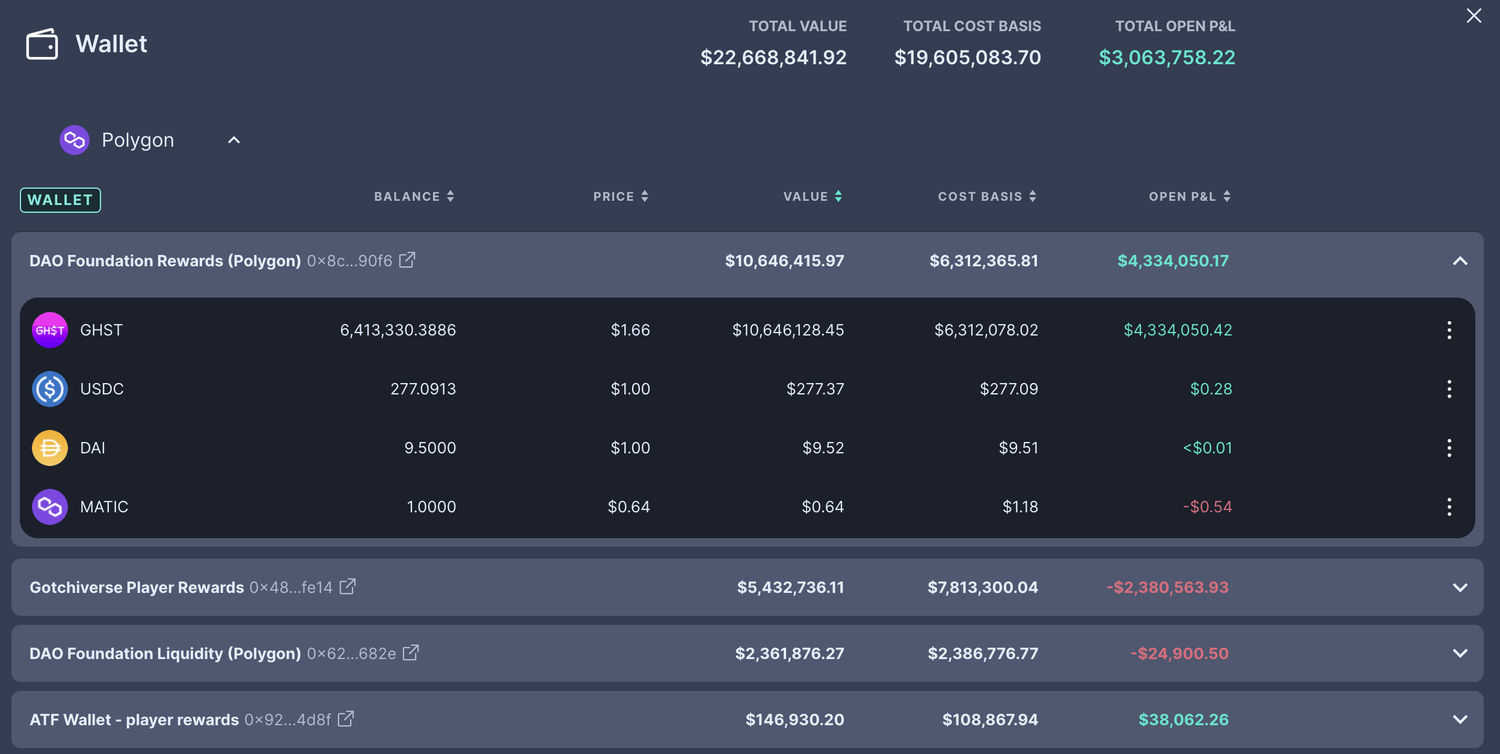Click the Polygon network label
This screenshot has height=754, width=1500.
[138, 140]
